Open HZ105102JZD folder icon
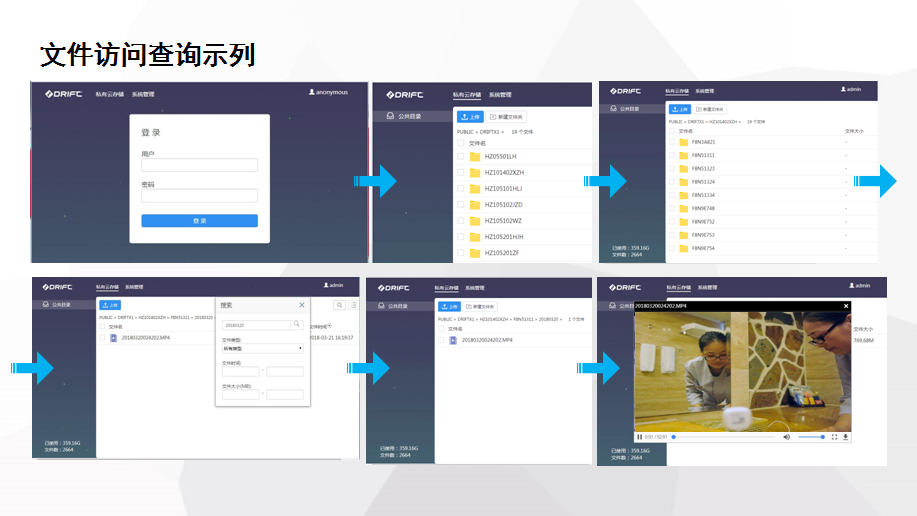This screenshot has height=516, width=917. tap(475, 205)
